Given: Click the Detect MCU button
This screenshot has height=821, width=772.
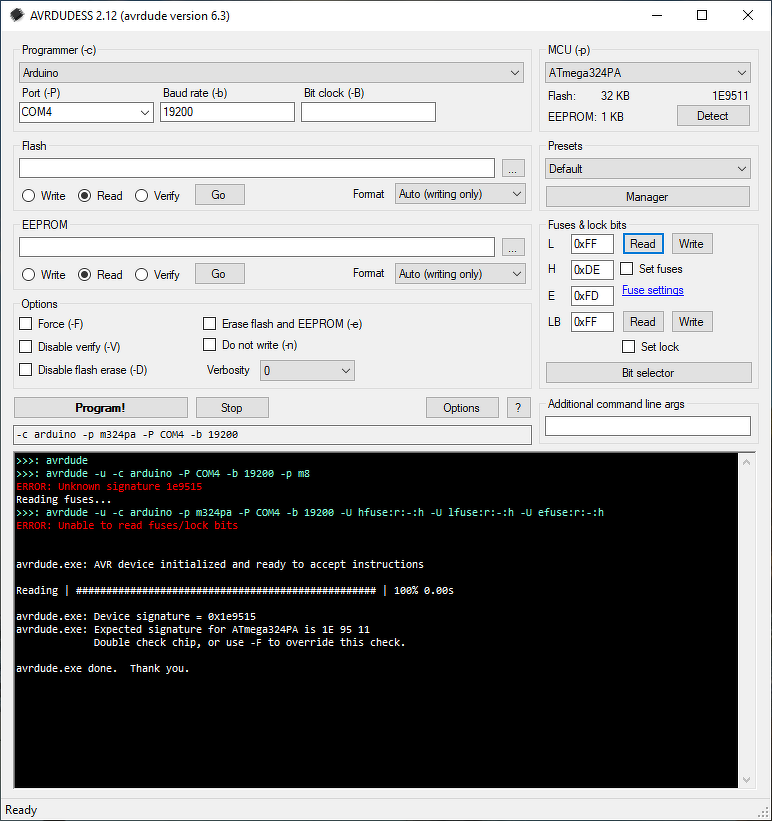Looking at the screenshot, I should coord(713,116).
